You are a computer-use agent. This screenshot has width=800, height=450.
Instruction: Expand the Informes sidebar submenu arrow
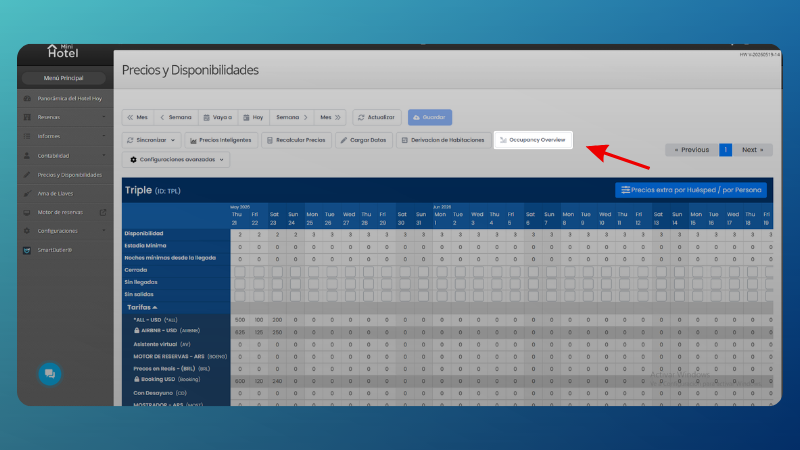104,136
